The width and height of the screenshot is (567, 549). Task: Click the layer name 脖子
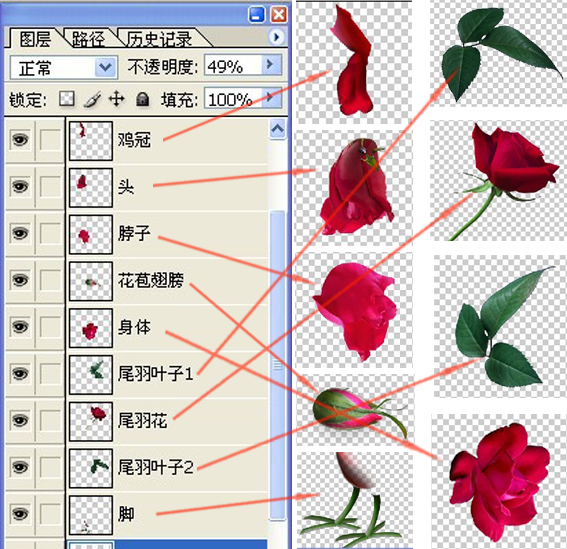(134, 233)
